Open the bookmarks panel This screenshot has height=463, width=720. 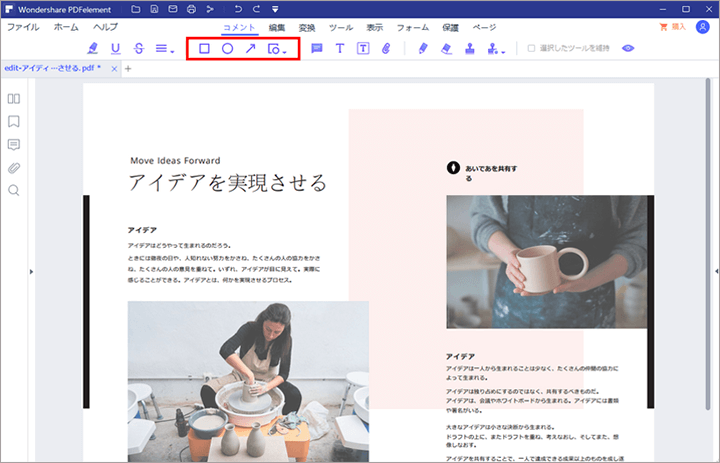14,121
